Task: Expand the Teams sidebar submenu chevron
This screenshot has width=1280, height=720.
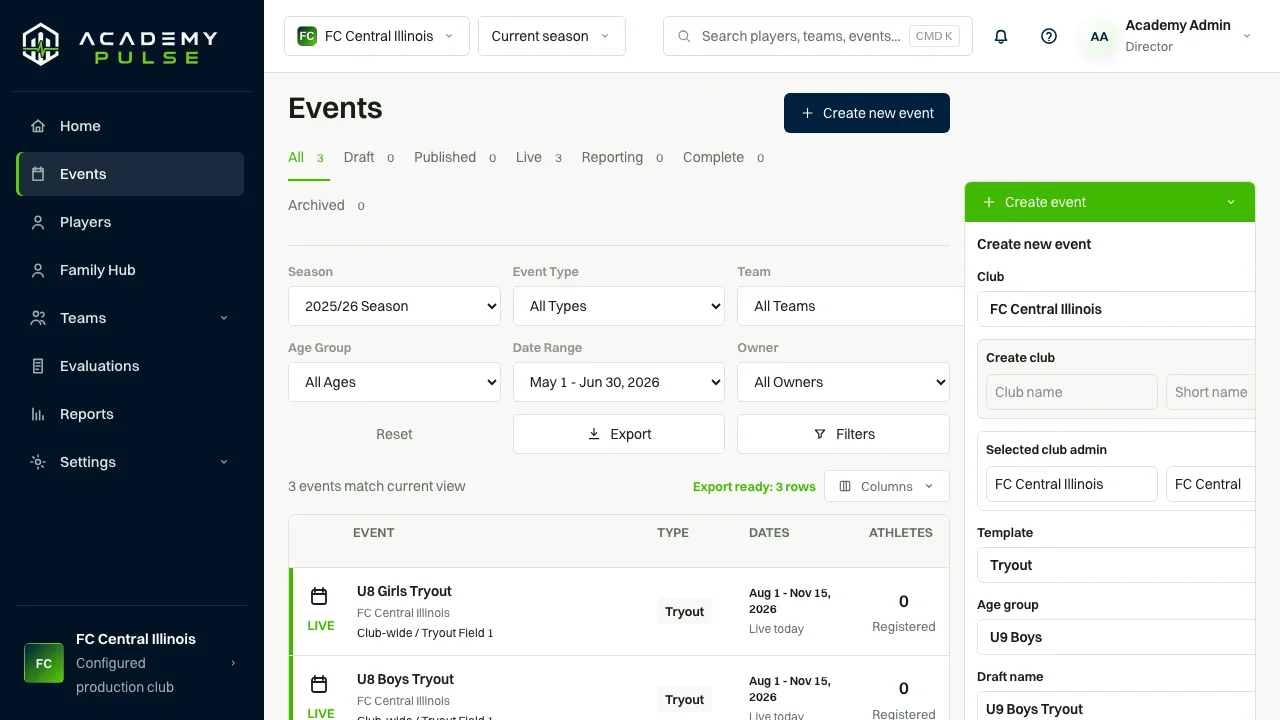Action: pyautogui.click(x=224, y=318)
